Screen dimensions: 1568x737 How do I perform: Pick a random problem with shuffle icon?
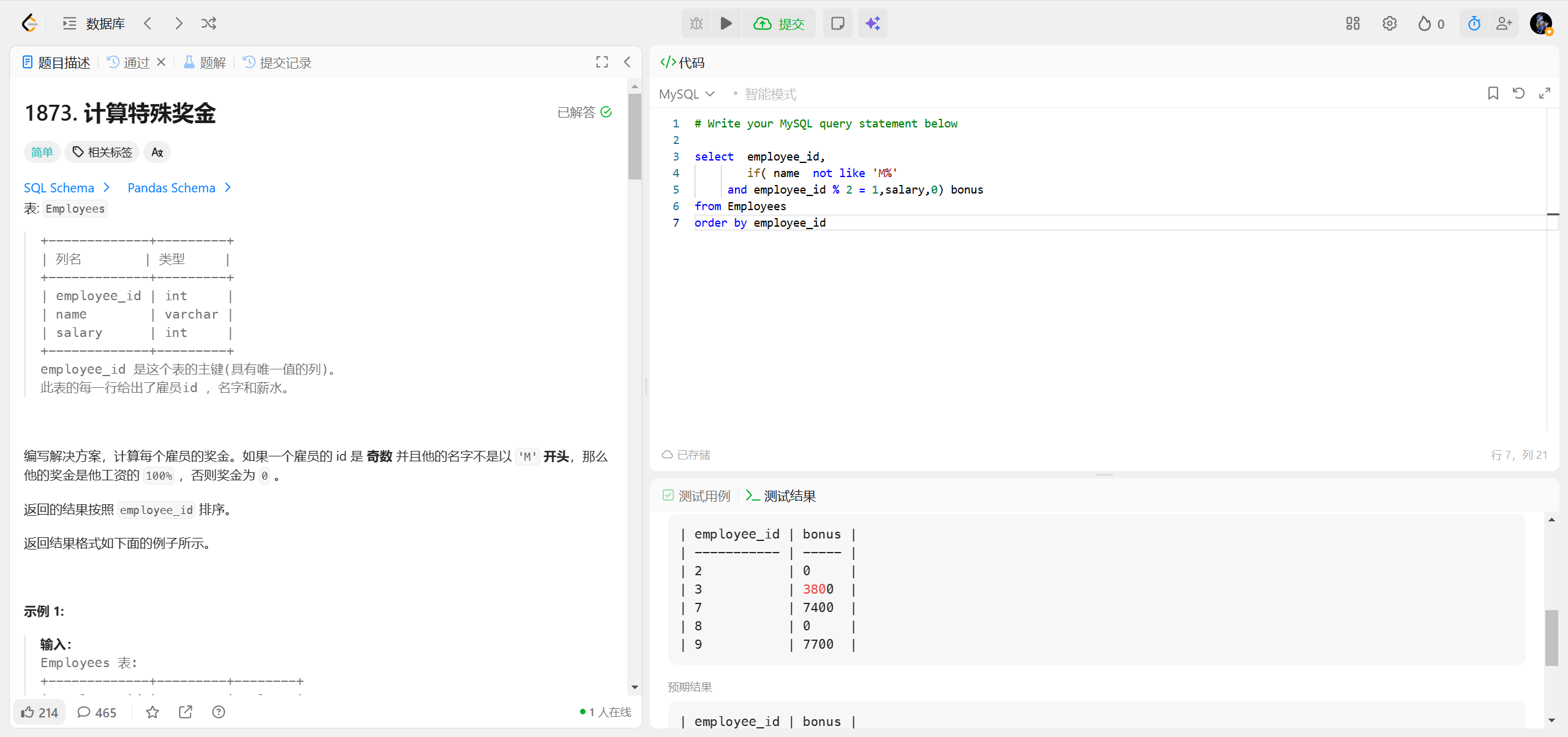[x=209, y=23]
